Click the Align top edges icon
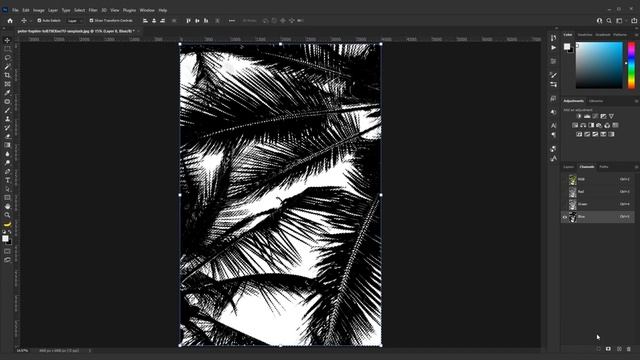 (188, 20)
